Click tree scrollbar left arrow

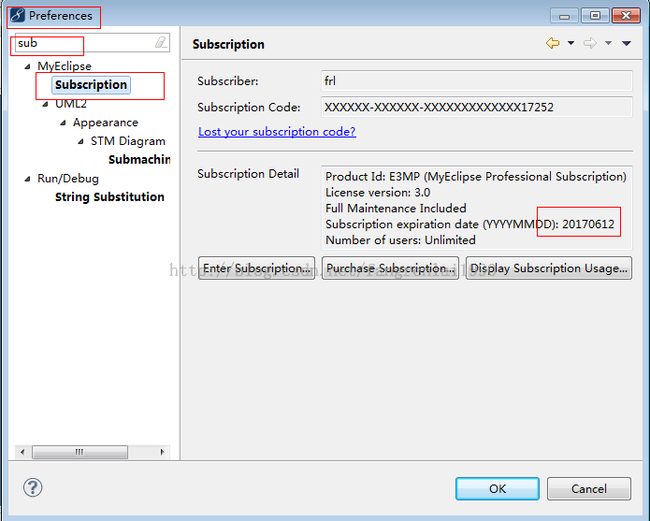pyautogui.click(x=22, y=452)
